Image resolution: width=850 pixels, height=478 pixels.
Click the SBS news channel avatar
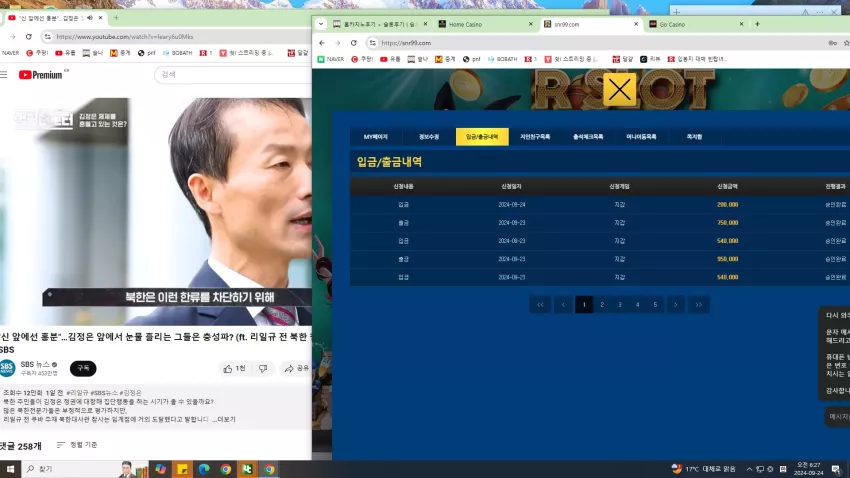(x=8, y=369)
